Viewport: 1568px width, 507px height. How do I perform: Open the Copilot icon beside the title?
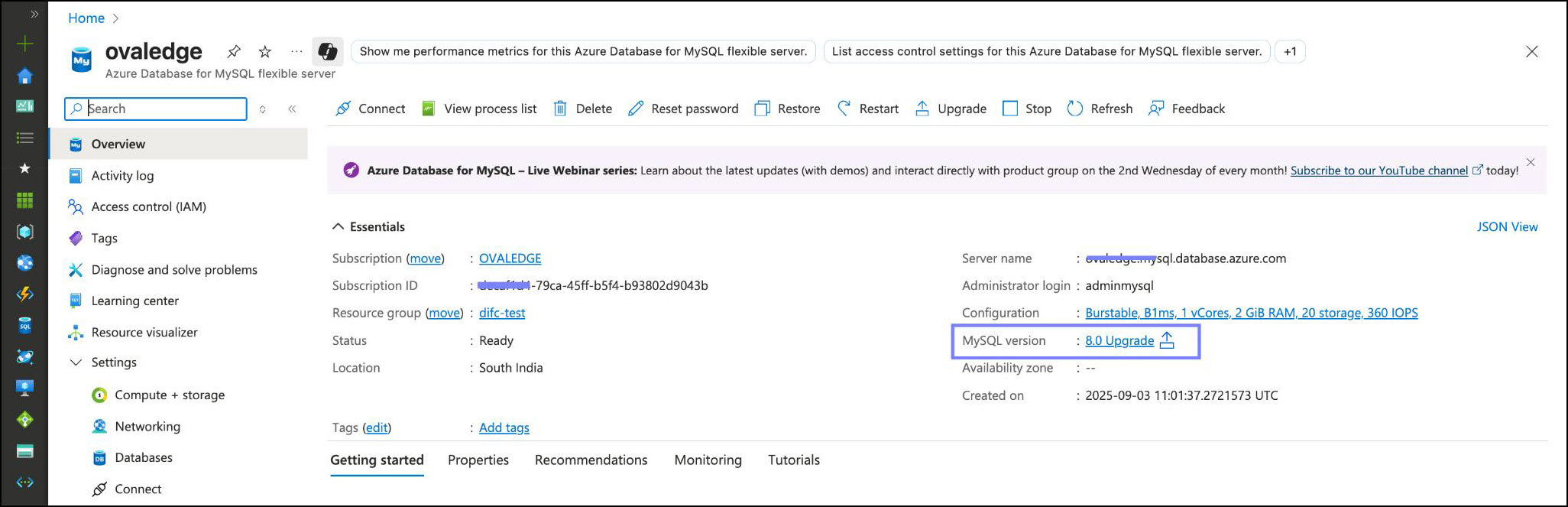click(328, 51)
